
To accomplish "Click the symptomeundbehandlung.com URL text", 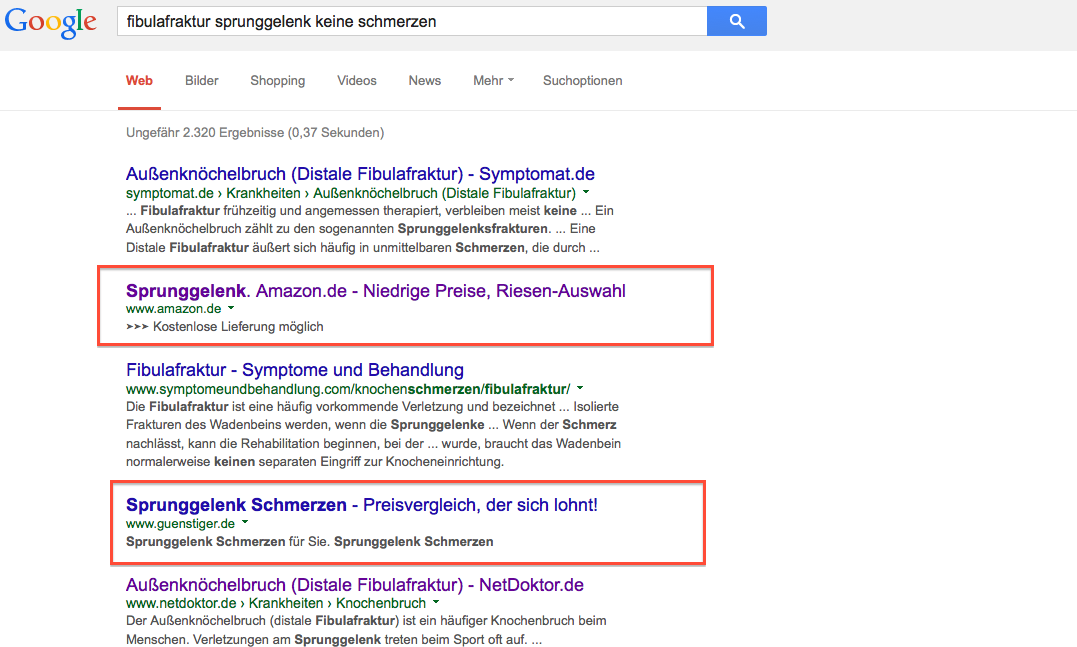I will pyautogui.click(x=348, y=389).
